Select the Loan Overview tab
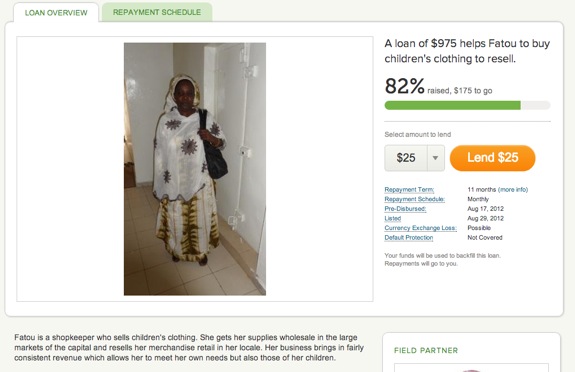Image resolution: width=575 pixels, height=372 pixels. (56, 12)
